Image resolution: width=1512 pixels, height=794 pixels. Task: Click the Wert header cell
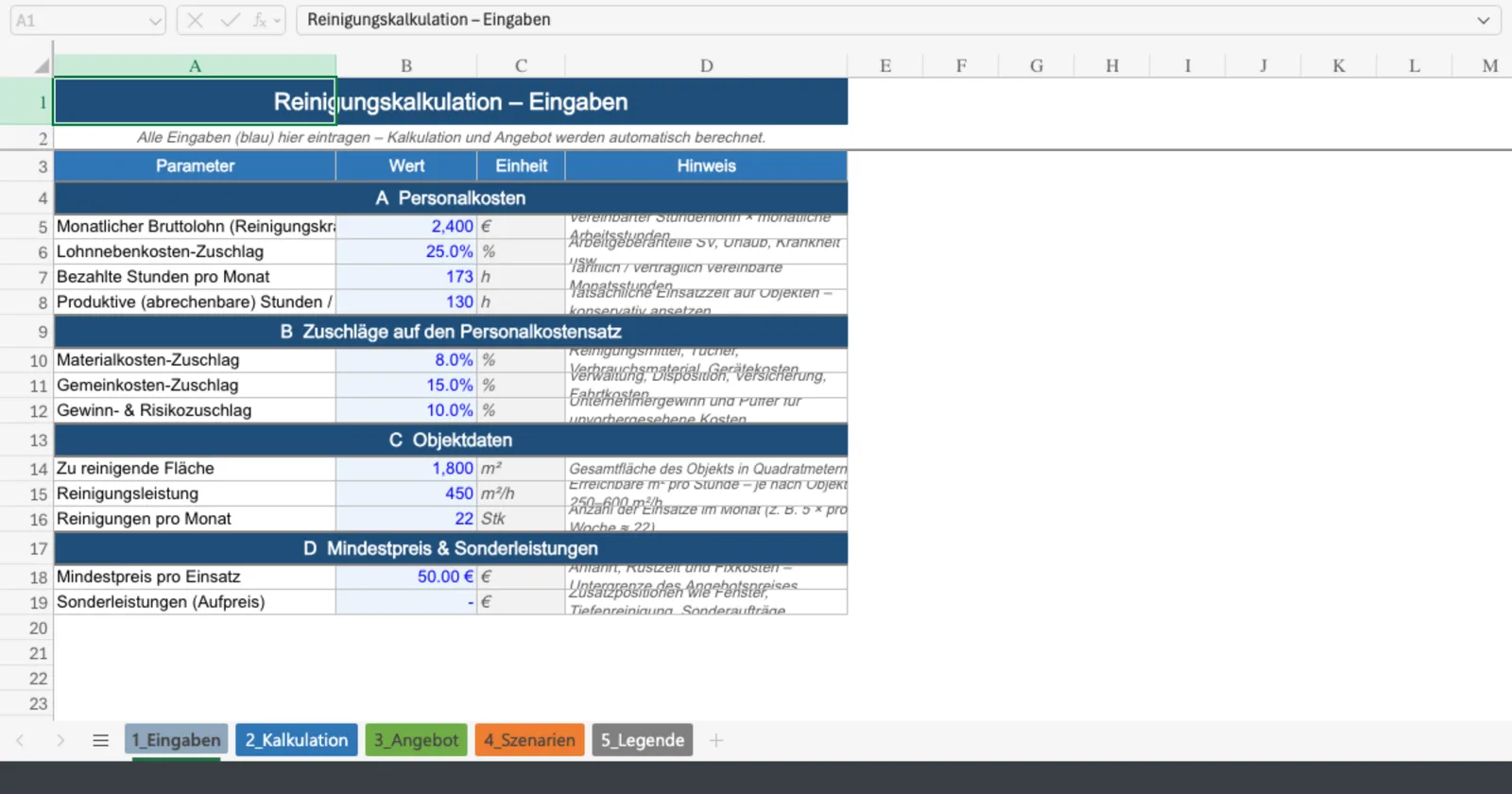[406, 165]
